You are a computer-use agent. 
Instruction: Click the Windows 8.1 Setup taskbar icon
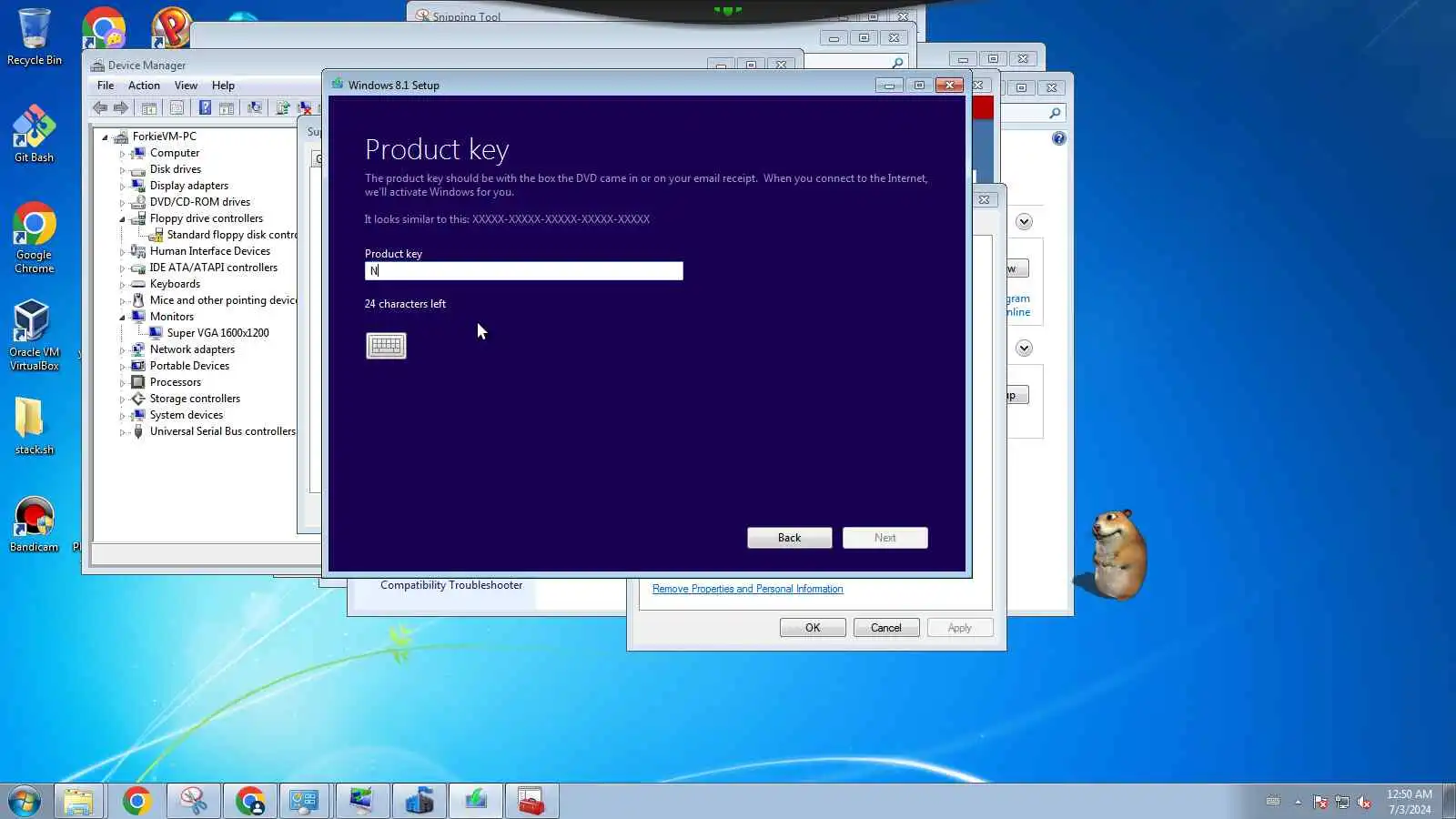click(x=475, y=802)
